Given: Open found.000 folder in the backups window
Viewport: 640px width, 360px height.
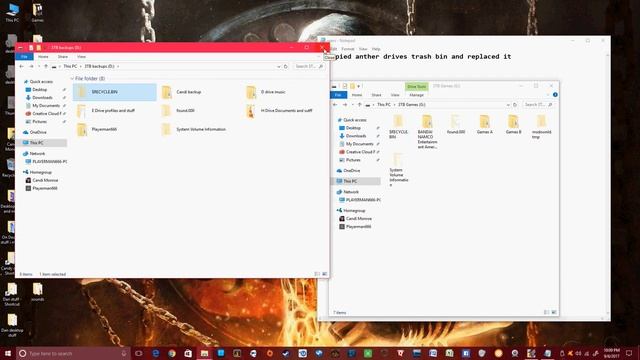Looking at the screenshot, I should [x=178, y=111].
